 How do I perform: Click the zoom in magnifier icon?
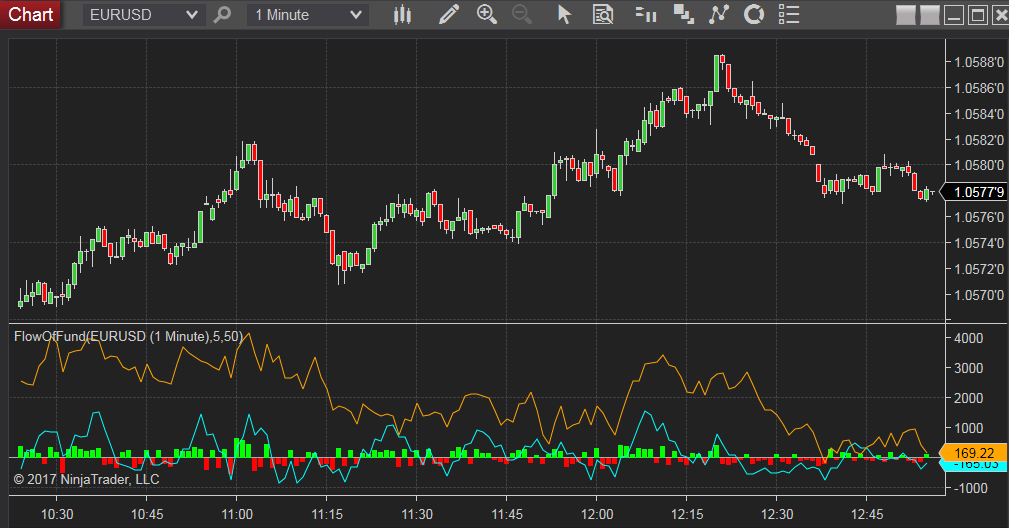[486, 14]
